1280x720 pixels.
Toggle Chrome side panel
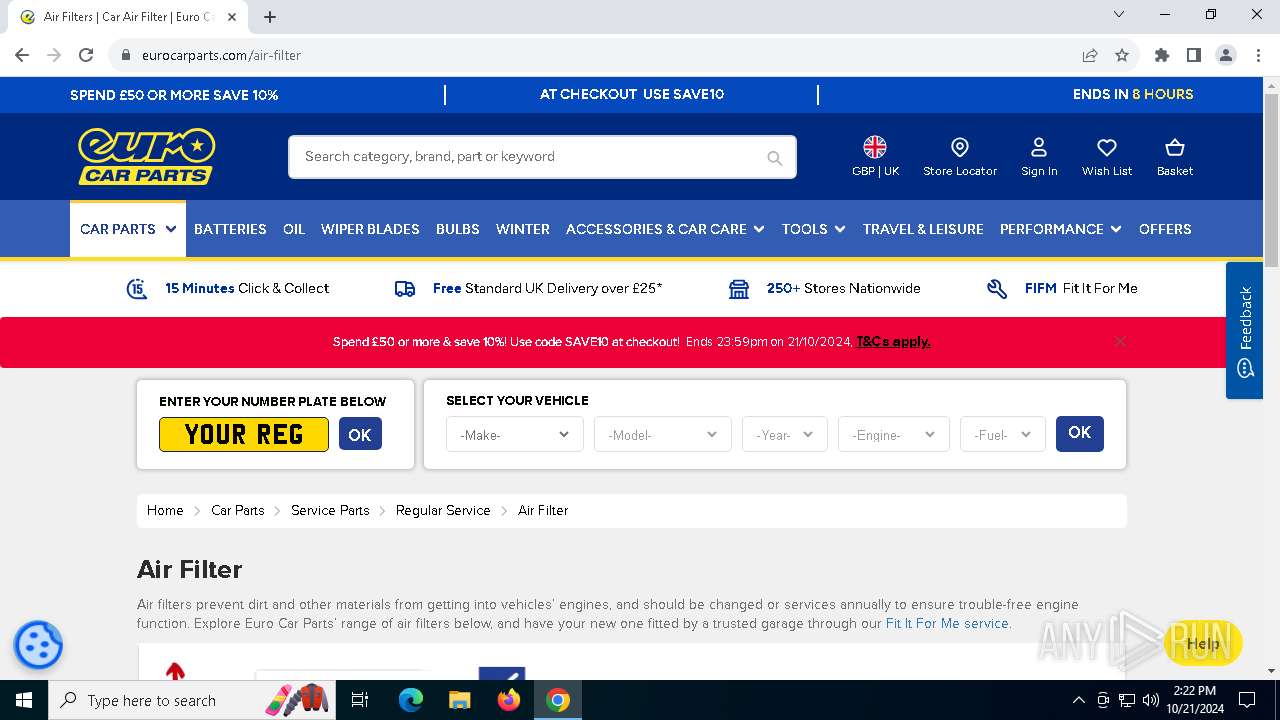[x=1194, y=55]
